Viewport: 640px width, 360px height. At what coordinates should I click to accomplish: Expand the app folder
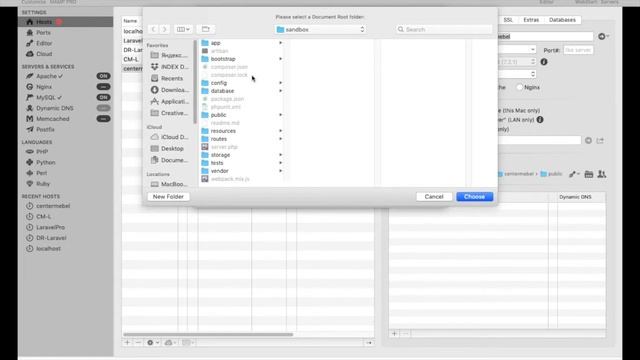[280, 43]
